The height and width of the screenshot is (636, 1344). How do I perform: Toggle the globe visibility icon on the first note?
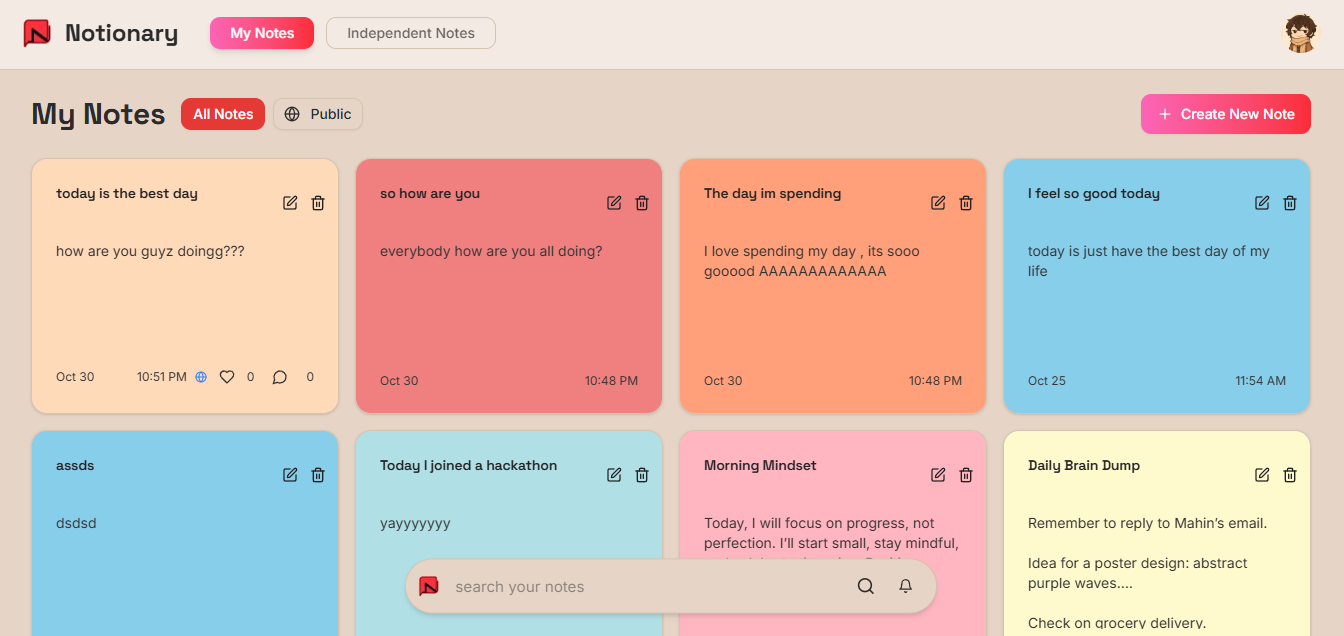pos(201,377)
